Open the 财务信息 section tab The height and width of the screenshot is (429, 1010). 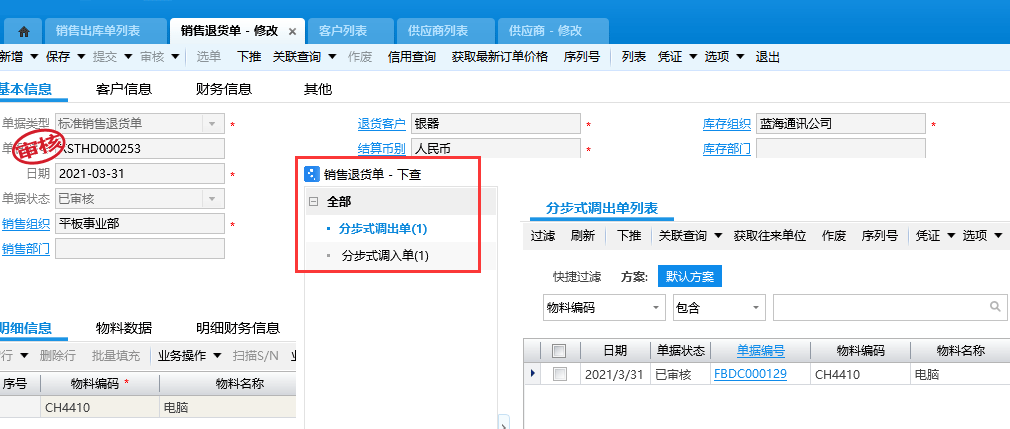tap(224, 89)
